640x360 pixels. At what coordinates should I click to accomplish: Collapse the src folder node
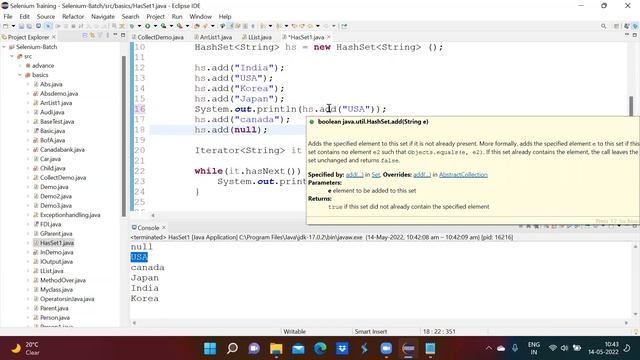coord(12,56)
